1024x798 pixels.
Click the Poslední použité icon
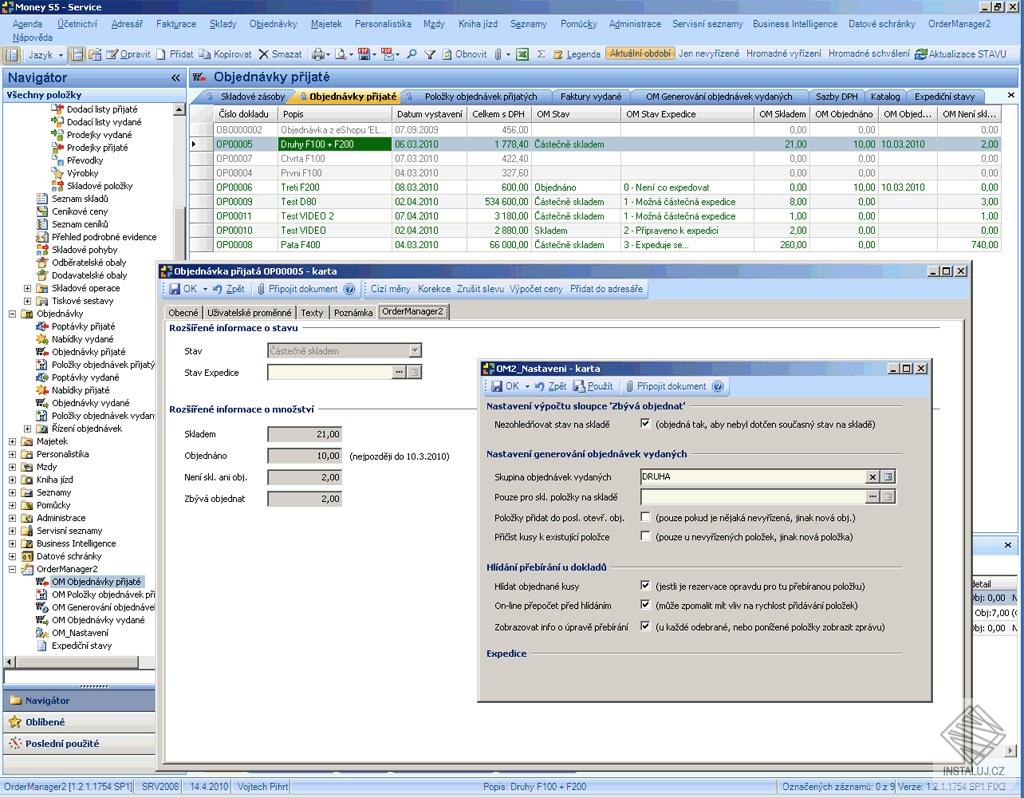point(15,743)
